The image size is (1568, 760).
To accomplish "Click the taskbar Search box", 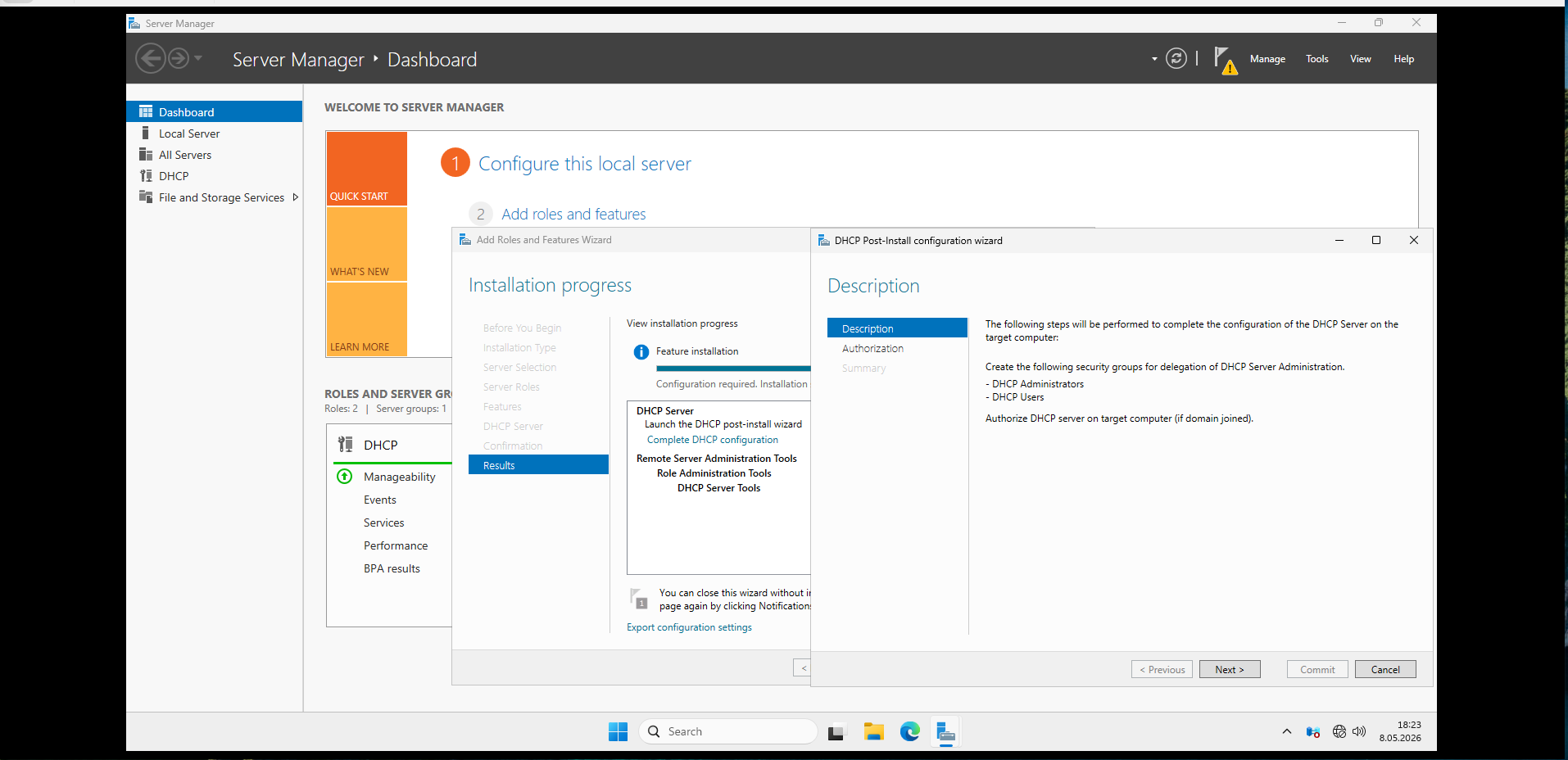I will pyautogui.click(x=727, y=731).
